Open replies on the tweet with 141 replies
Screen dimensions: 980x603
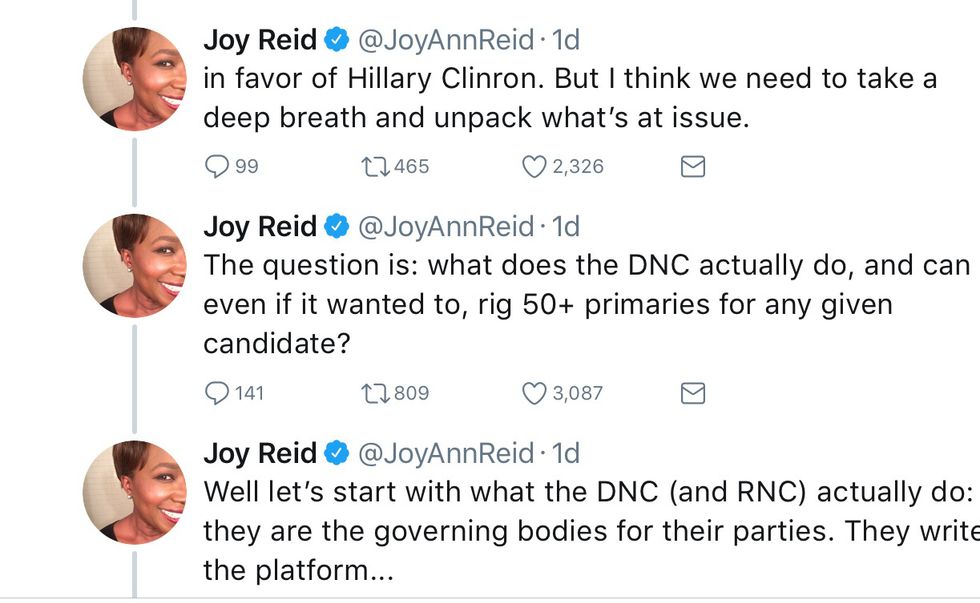[x=217, y=393]
